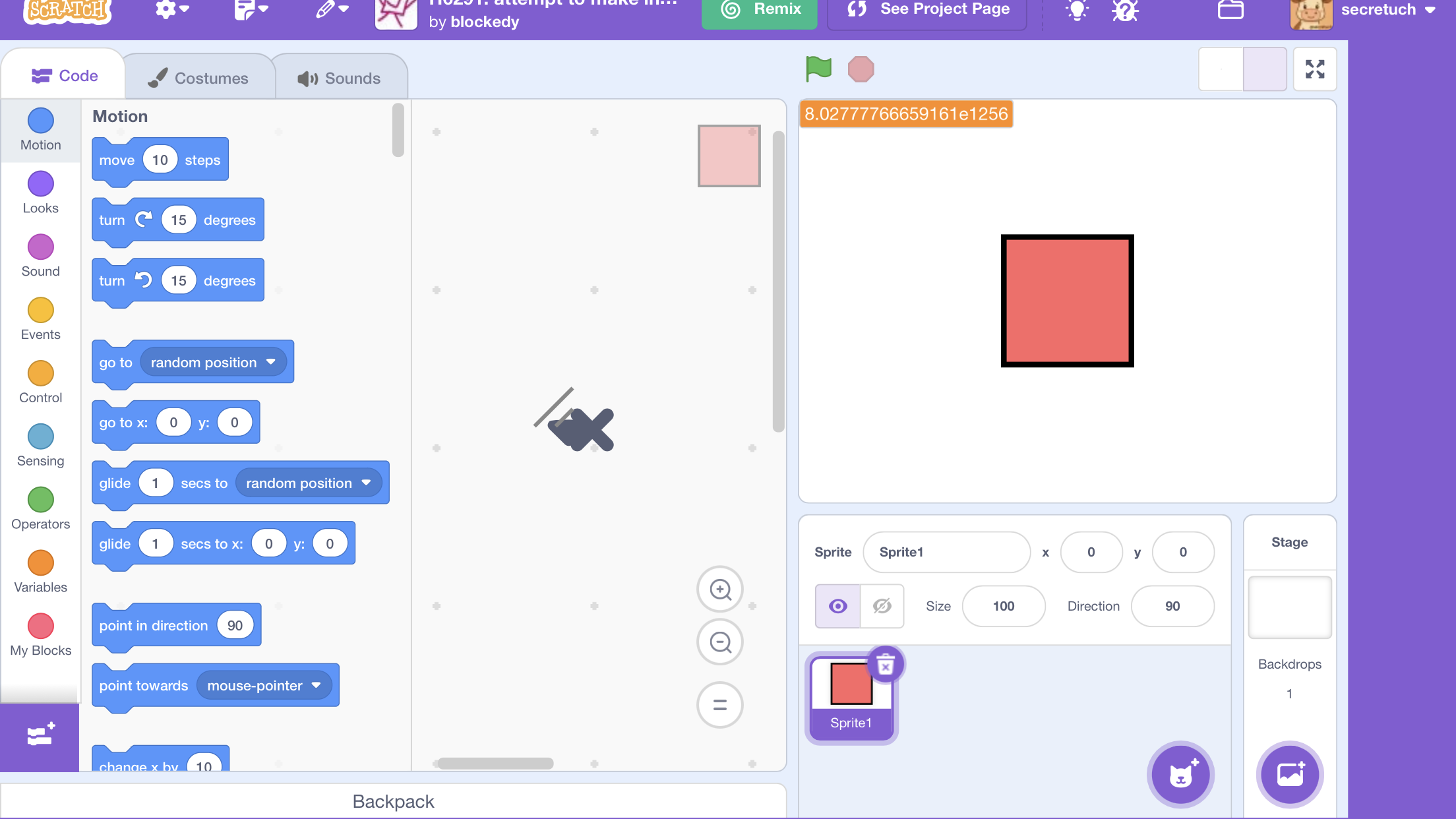Enter full screen stage mode
The image size is (1456, 819).
click(x=1314, y=69)
